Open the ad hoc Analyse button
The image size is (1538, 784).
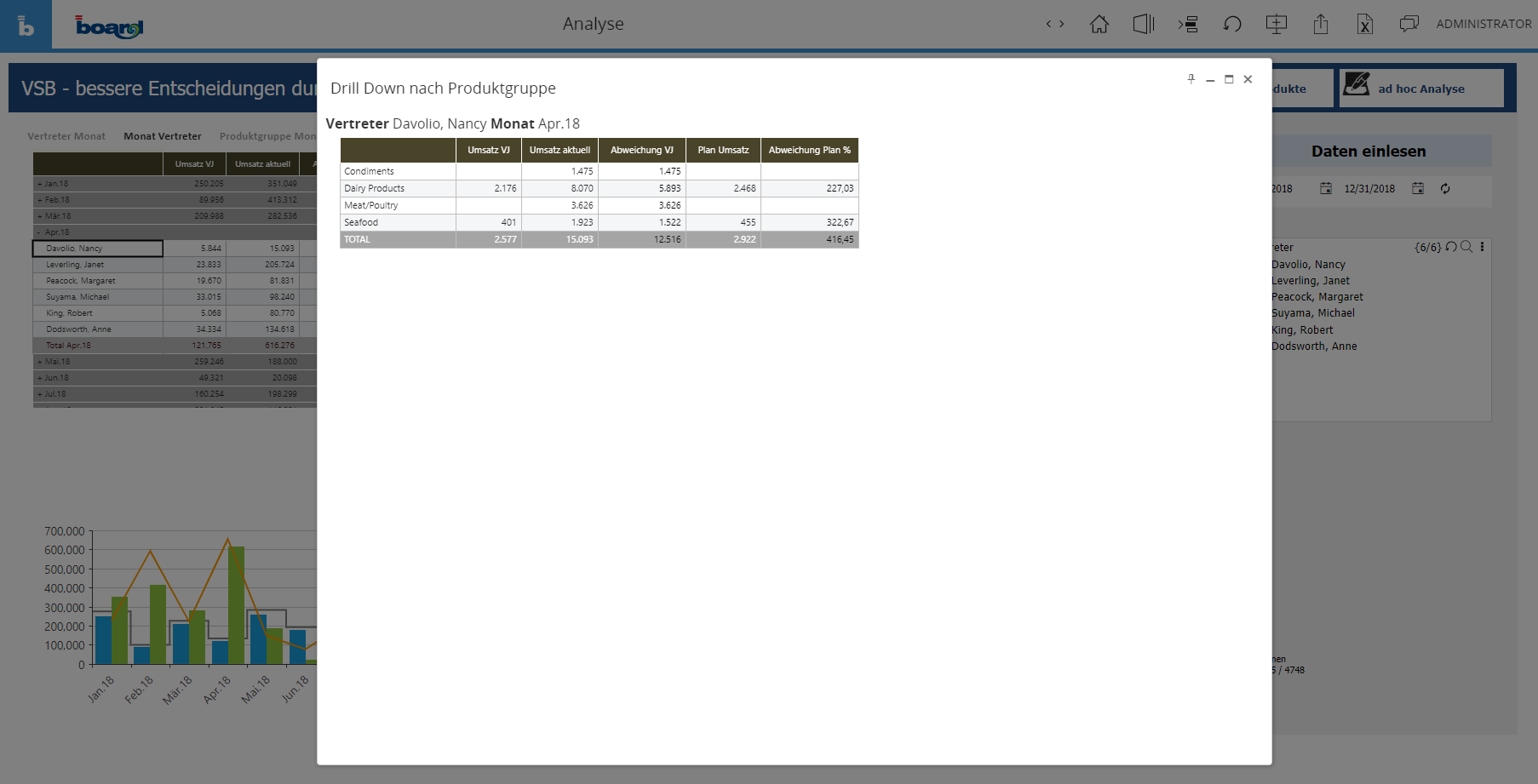(x=1421, y=89)
